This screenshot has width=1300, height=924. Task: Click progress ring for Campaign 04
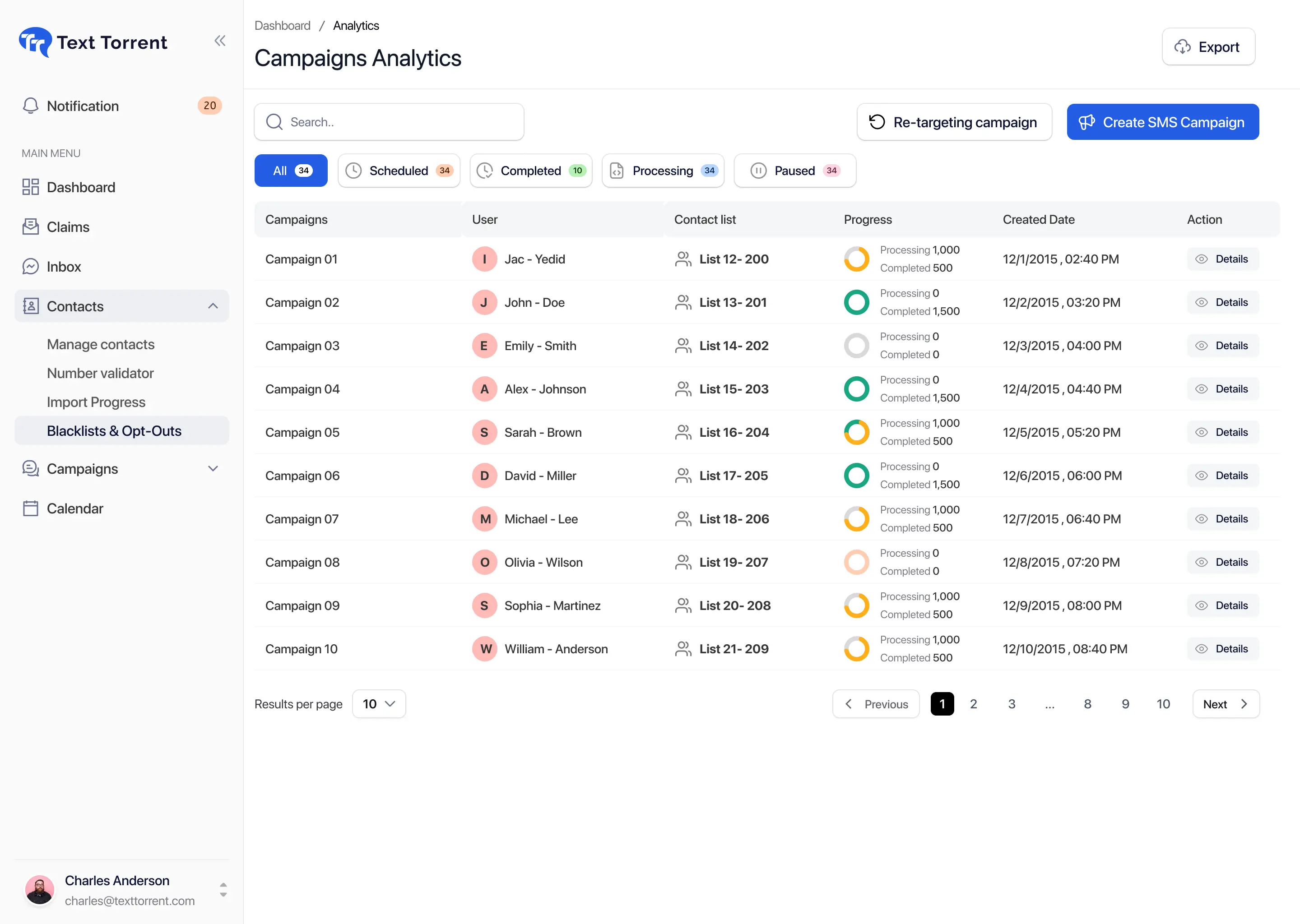pos(857,389)
